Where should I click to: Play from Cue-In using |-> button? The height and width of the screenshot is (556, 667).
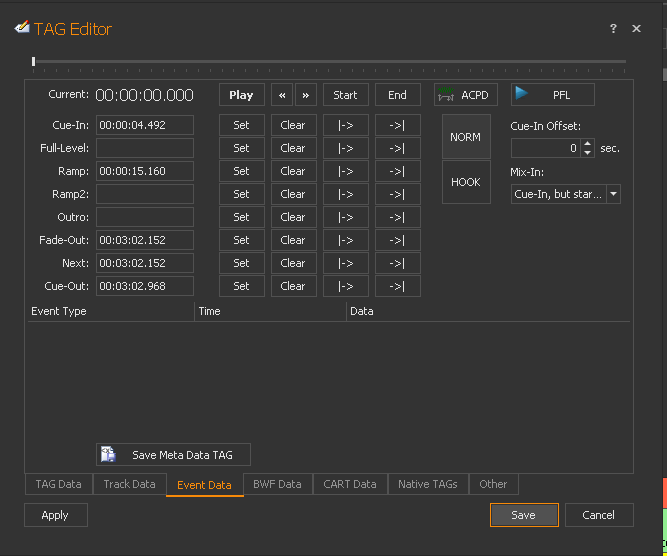(345, 125)
